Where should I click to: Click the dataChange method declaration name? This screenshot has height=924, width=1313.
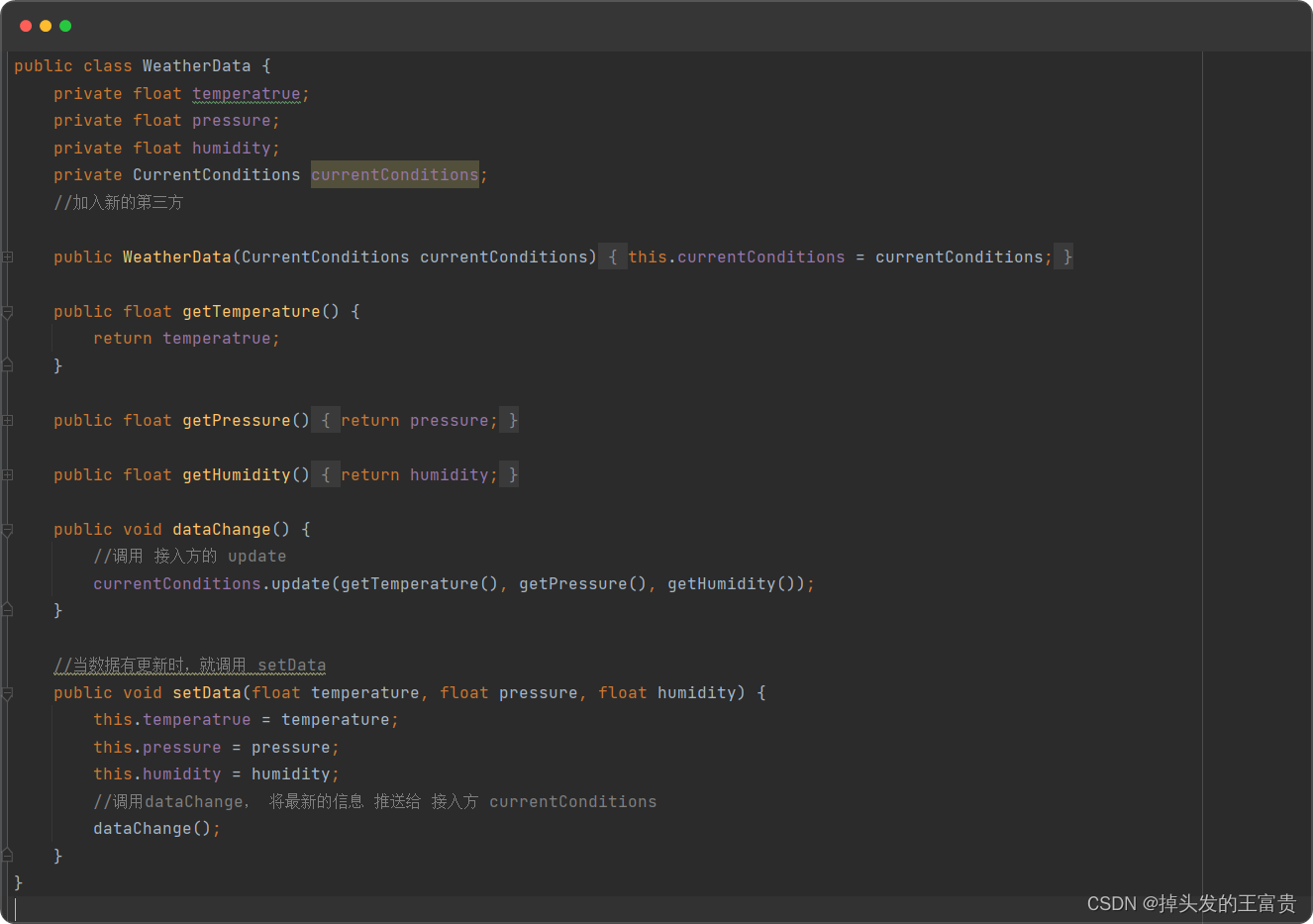pos(222,530)
